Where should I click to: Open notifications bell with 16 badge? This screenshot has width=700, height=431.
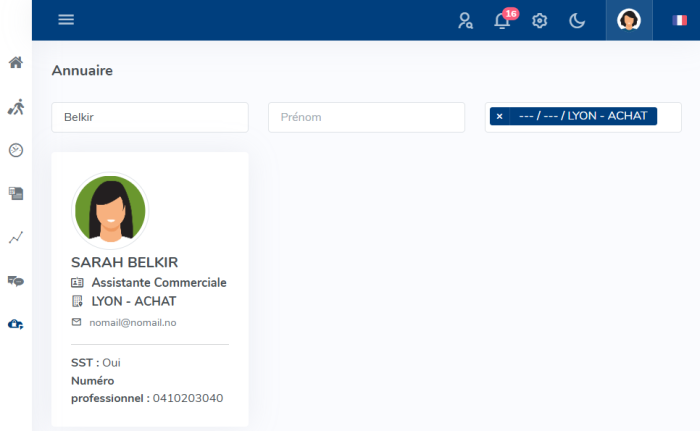pos(502,20)
